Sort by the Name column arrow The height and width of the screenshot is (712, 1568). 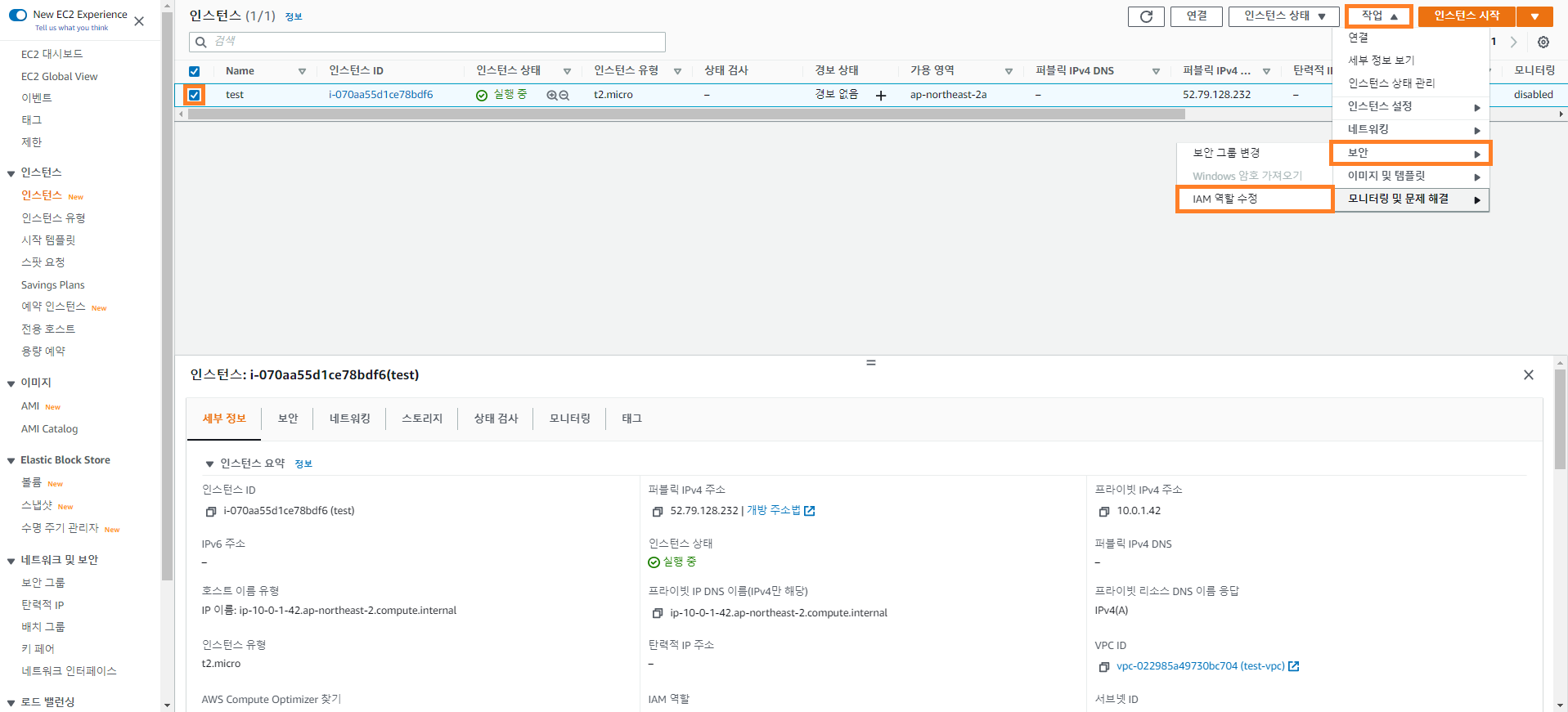coord(302,72)
